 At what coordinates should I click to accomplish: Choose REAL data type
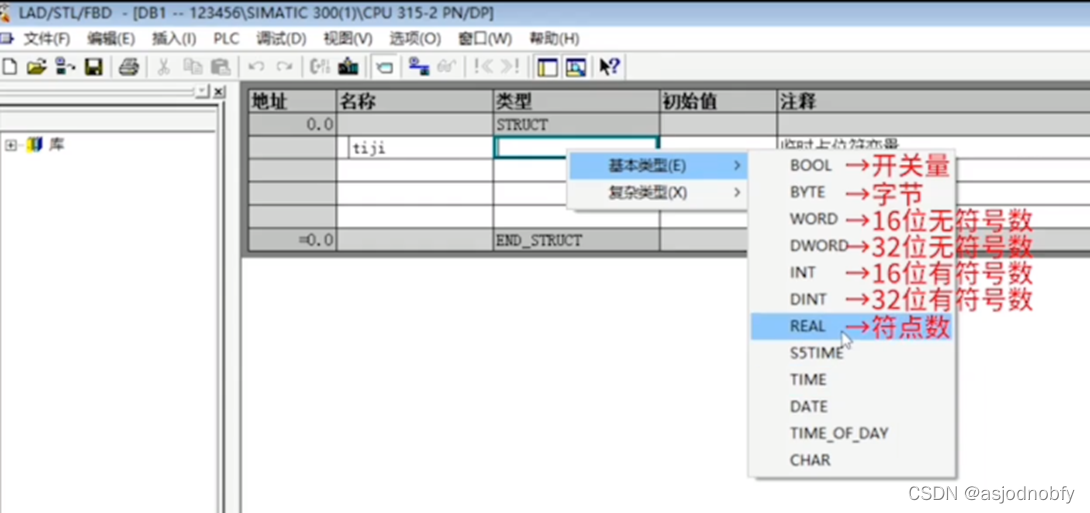(x=807, y=326)
